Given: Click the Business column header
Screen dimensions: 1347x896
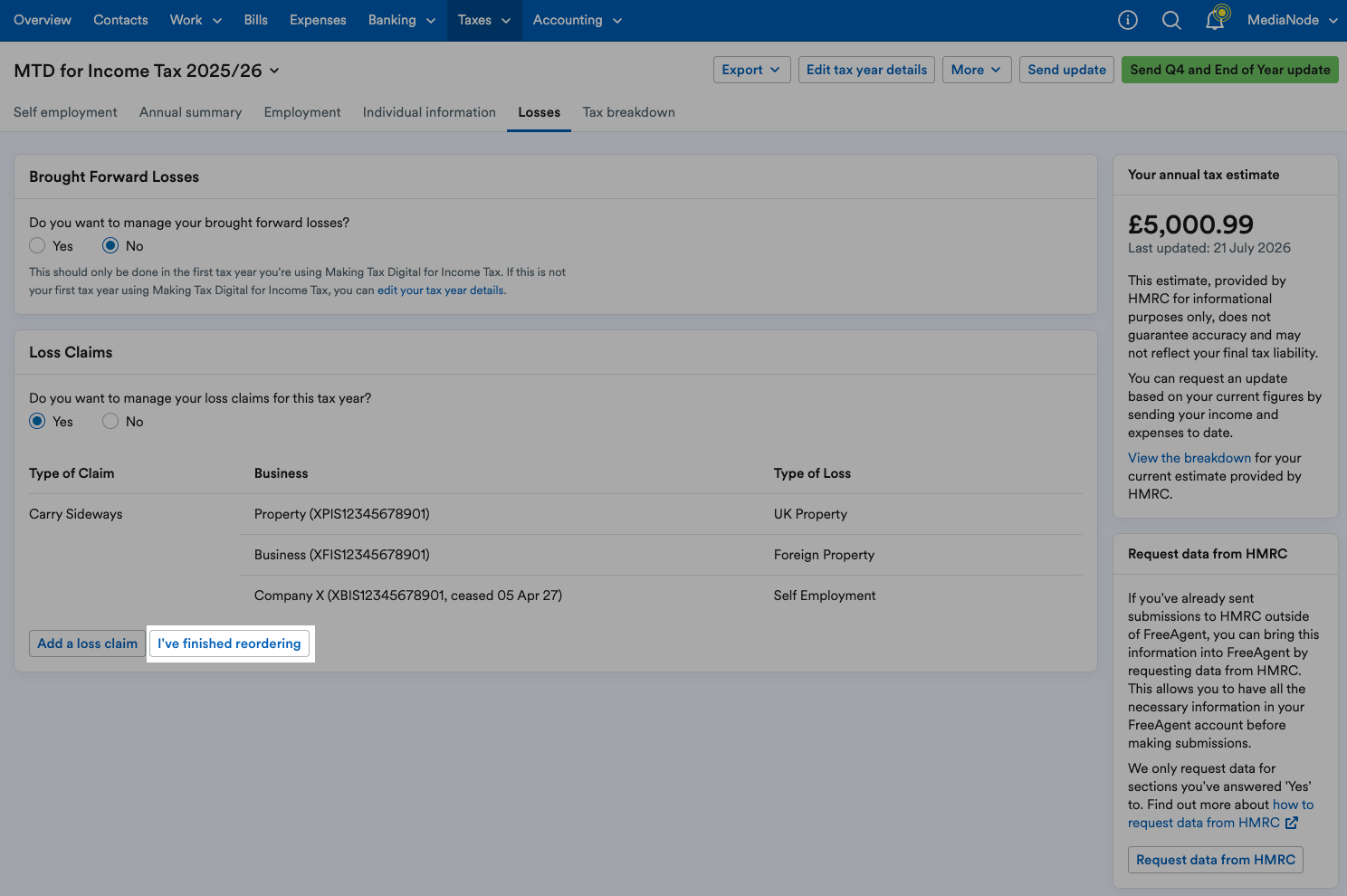Looking at the screenshot, I should [x=281, y=473].
